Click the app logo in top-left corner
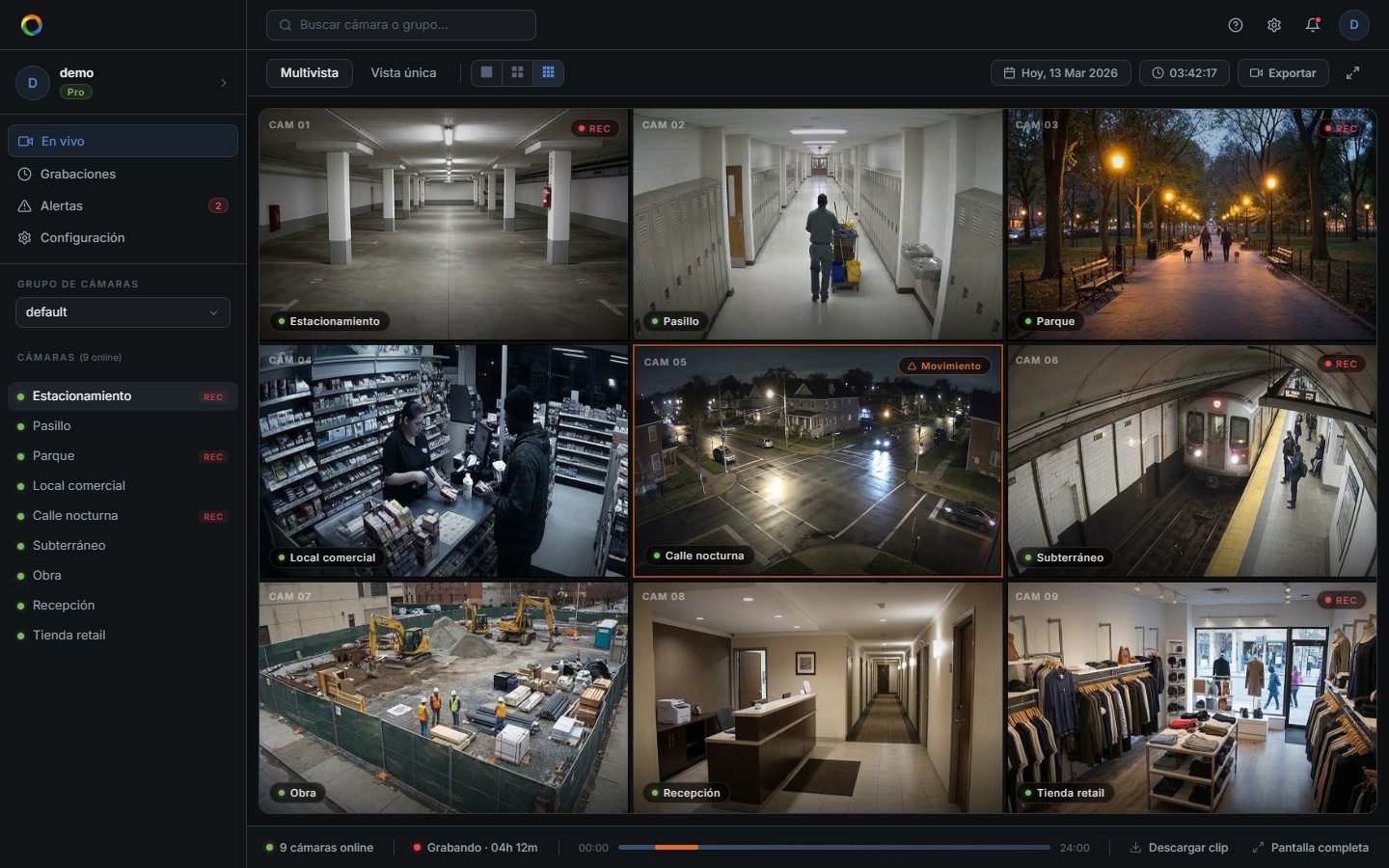This screenshot has width=1389, height=868. [32, 25]
